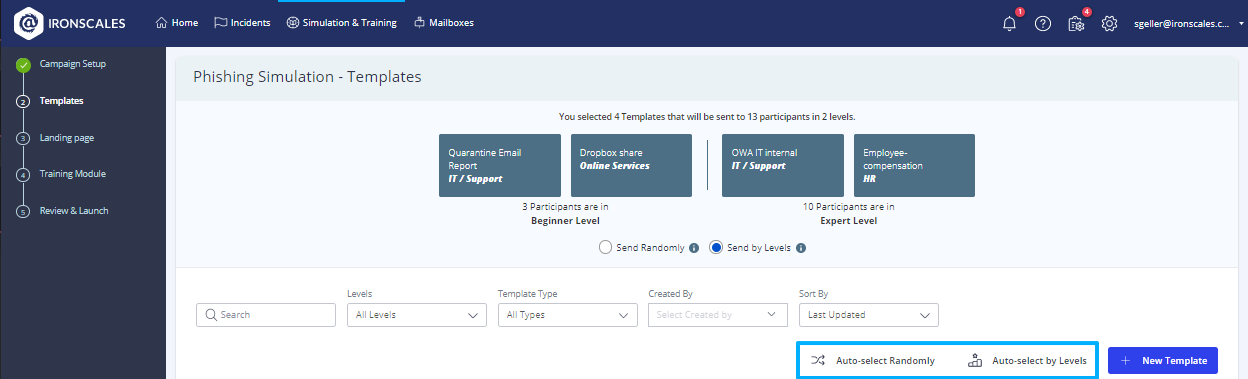
Task: Open the settings gear icon
Action: (x=1109, y=23)
